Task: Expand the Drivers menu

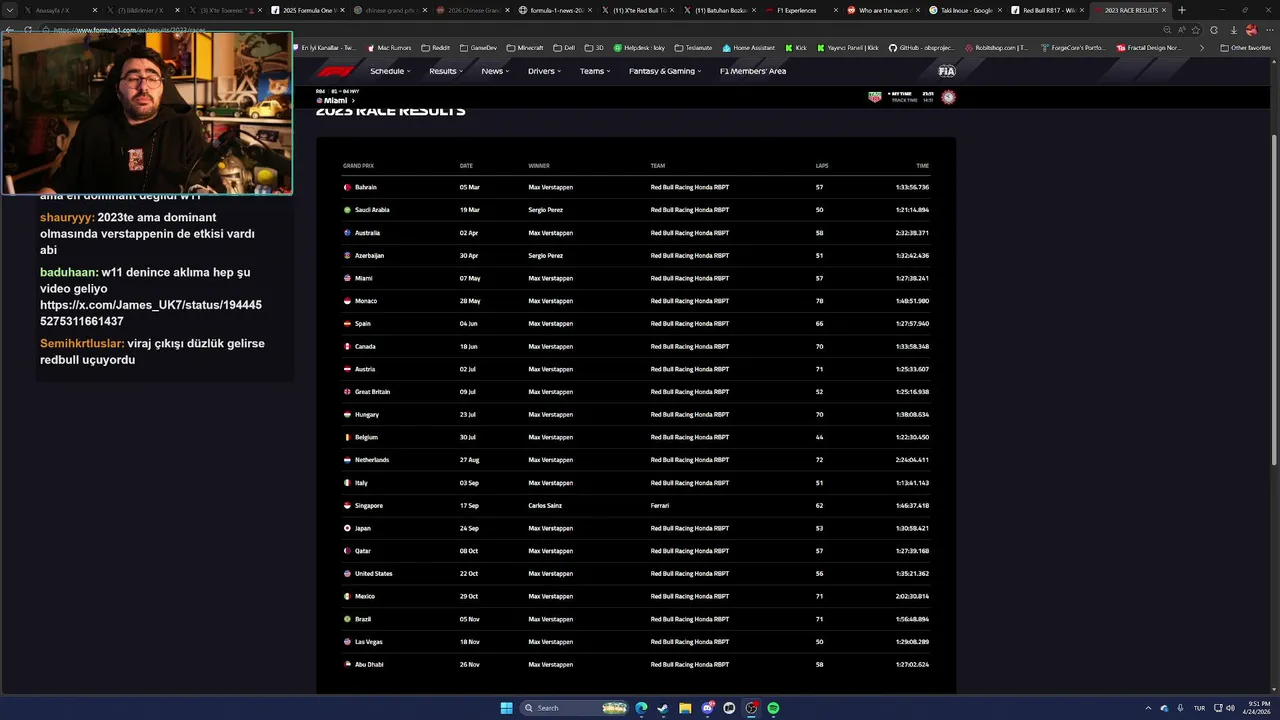Action: (x=545, y=71)
